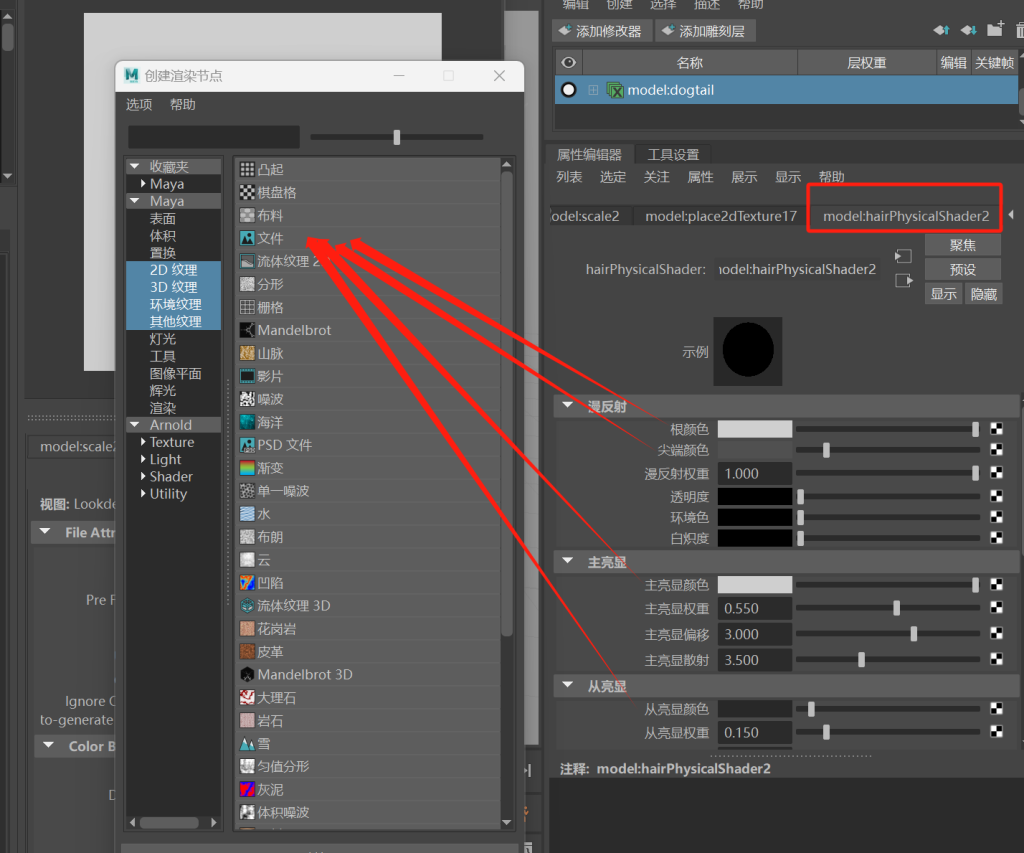Open map connection for 主亮显颜色

(x=997, y=585)
